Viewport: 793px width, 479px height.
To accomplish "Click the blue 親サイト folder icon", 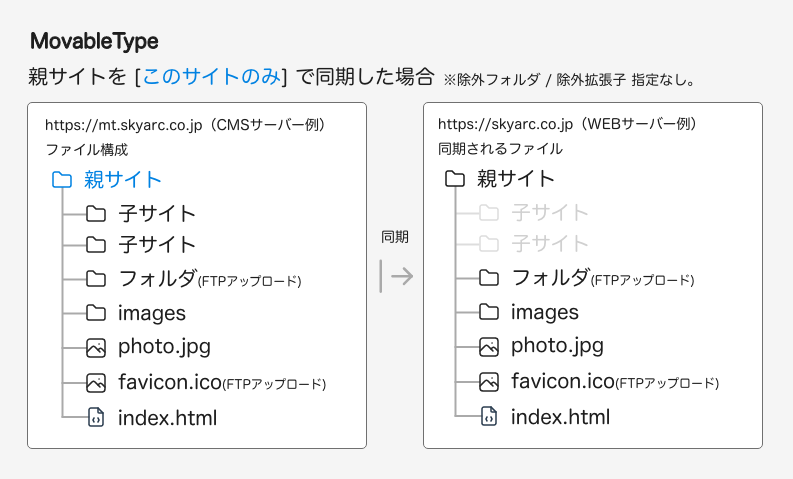I will click(x=62, y=180).
